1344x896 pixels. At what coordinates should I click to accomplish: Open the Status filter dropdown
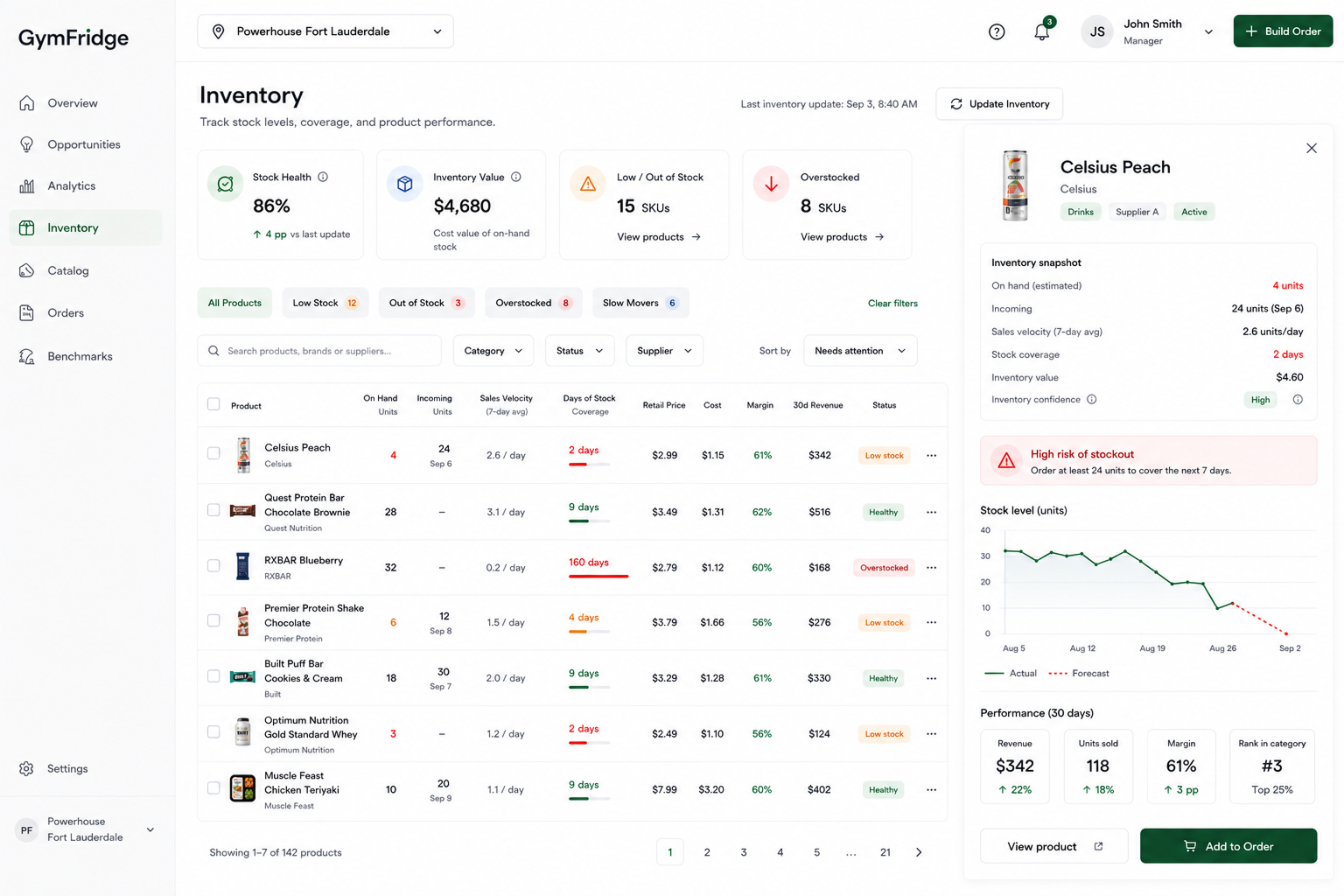pos(579,351)
